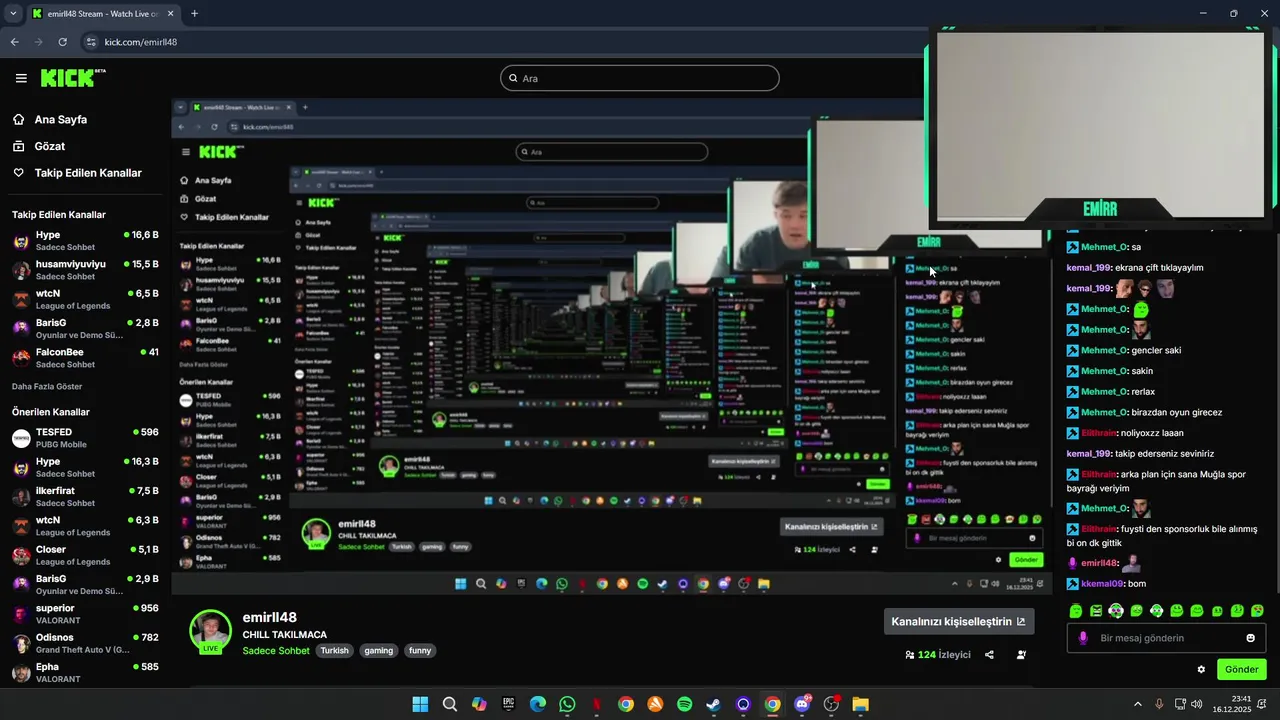
Task: Open ilkerfirat recommended channel
Action: click(85, 497)
